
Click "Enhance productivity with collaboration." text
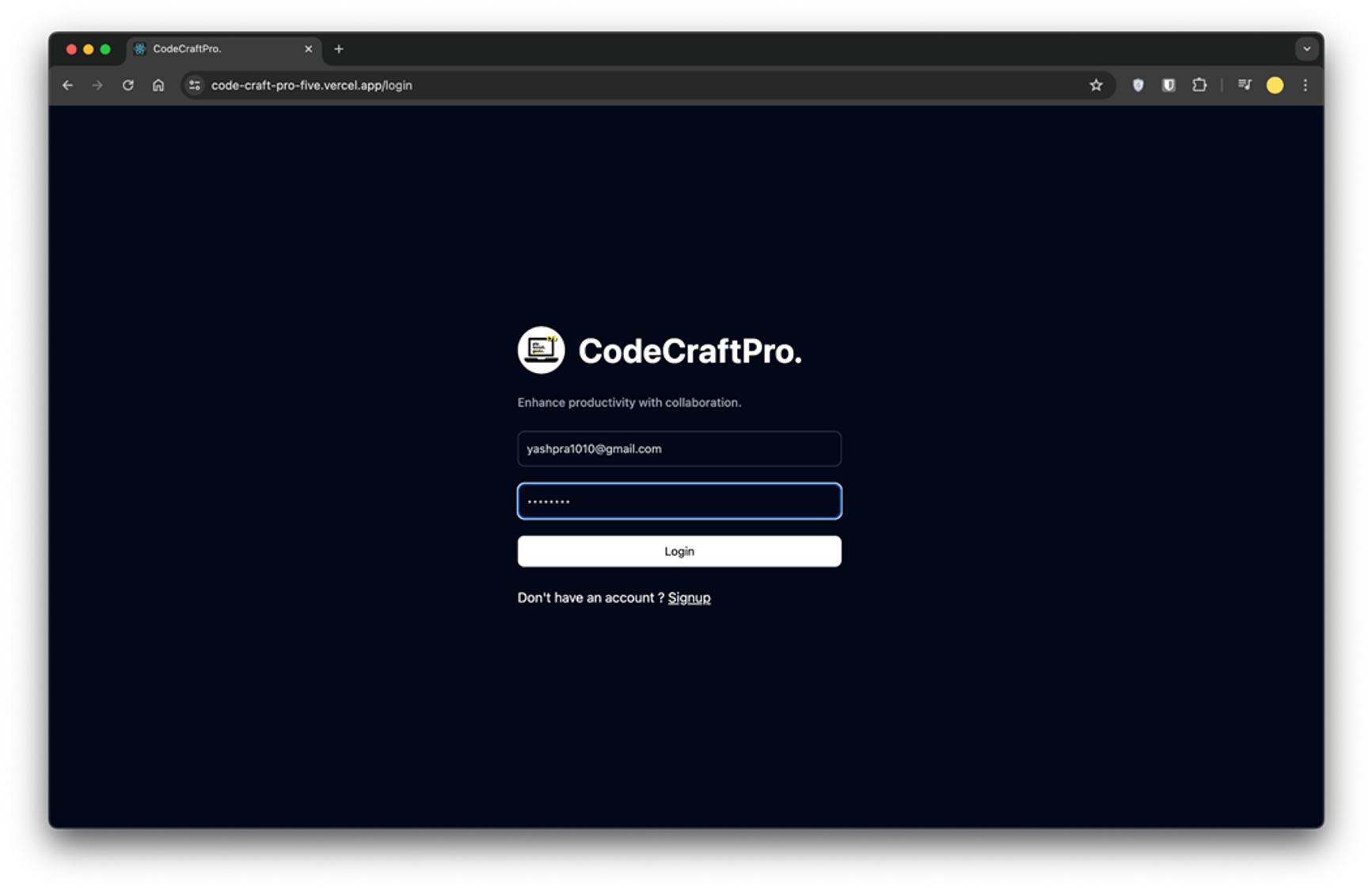(629, 402)
